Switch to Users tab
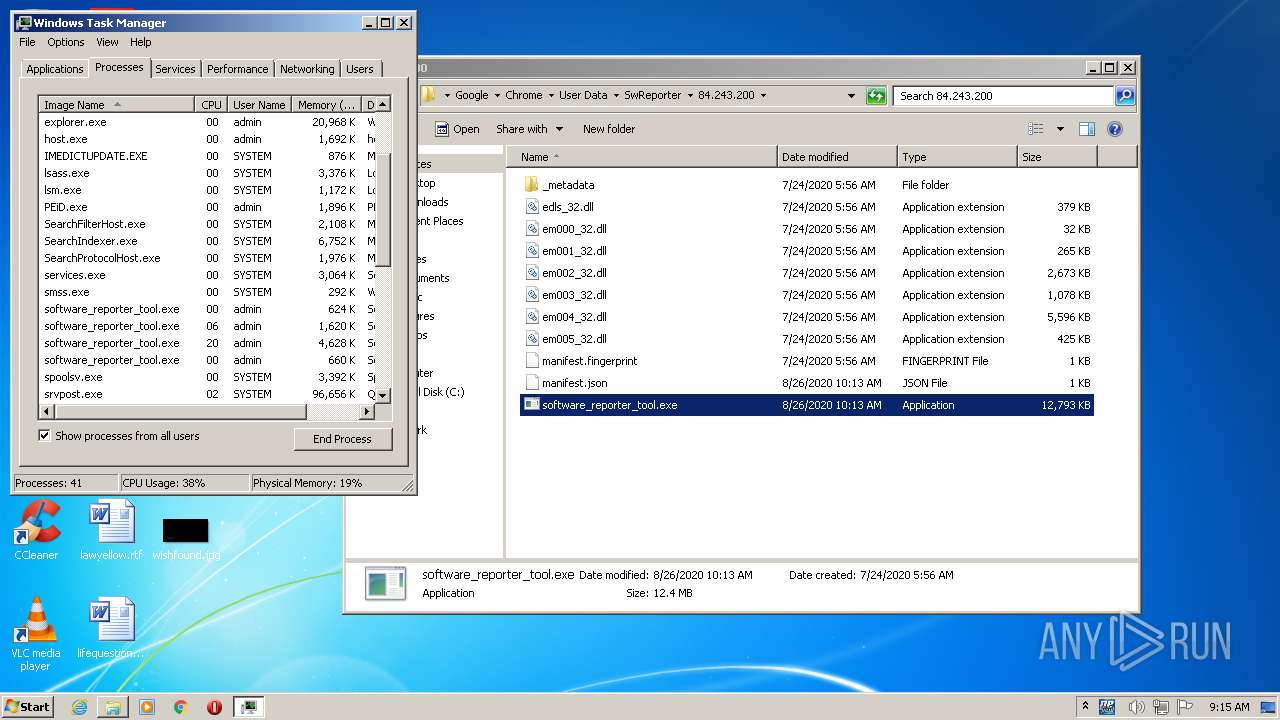The height and width of the screenshot is (720, 1280). (360, 69)
